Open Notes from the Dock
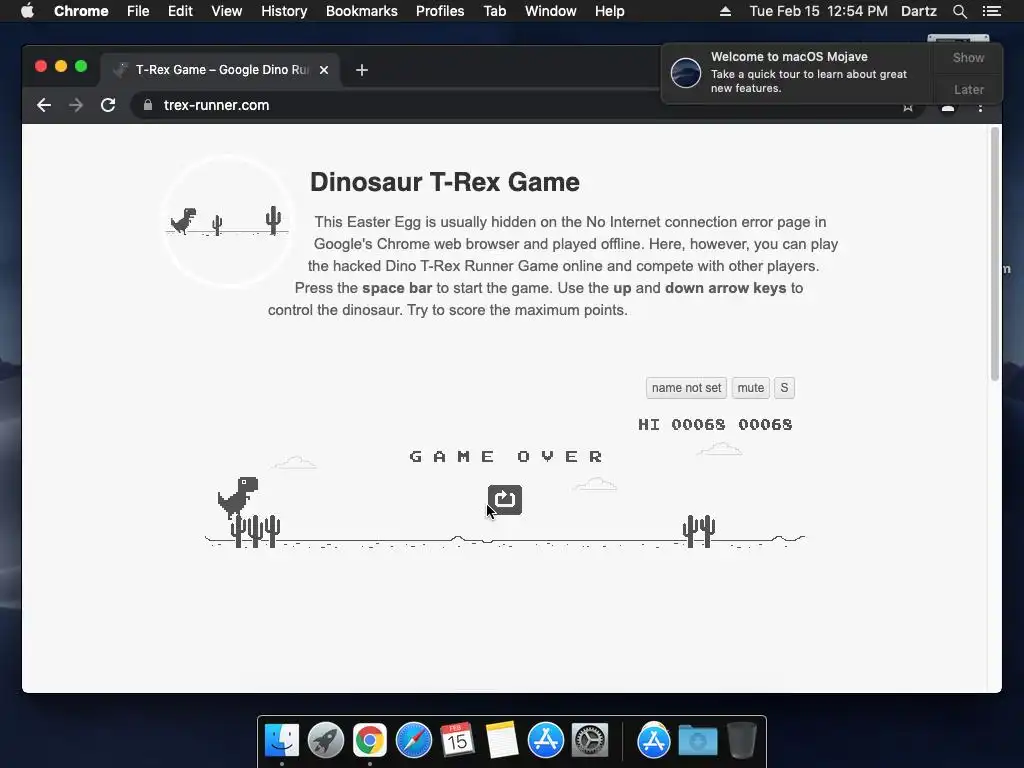Viewport: 1024px width, 768px height. click(502, 741)
